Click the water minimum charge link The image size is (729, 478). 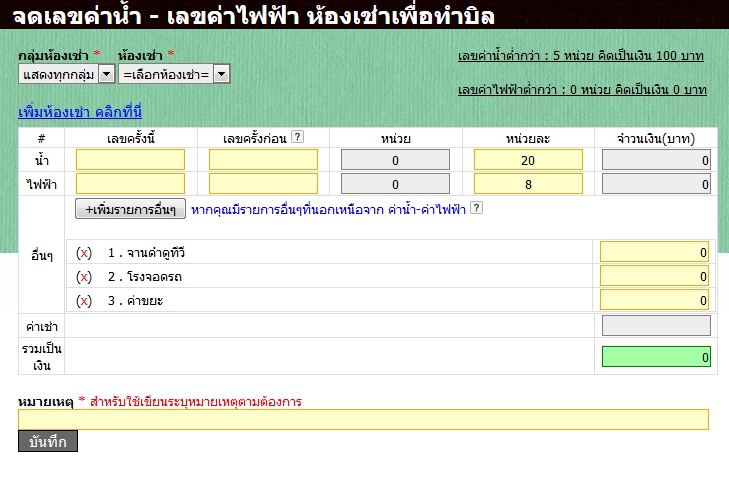(x=580, y=55)
